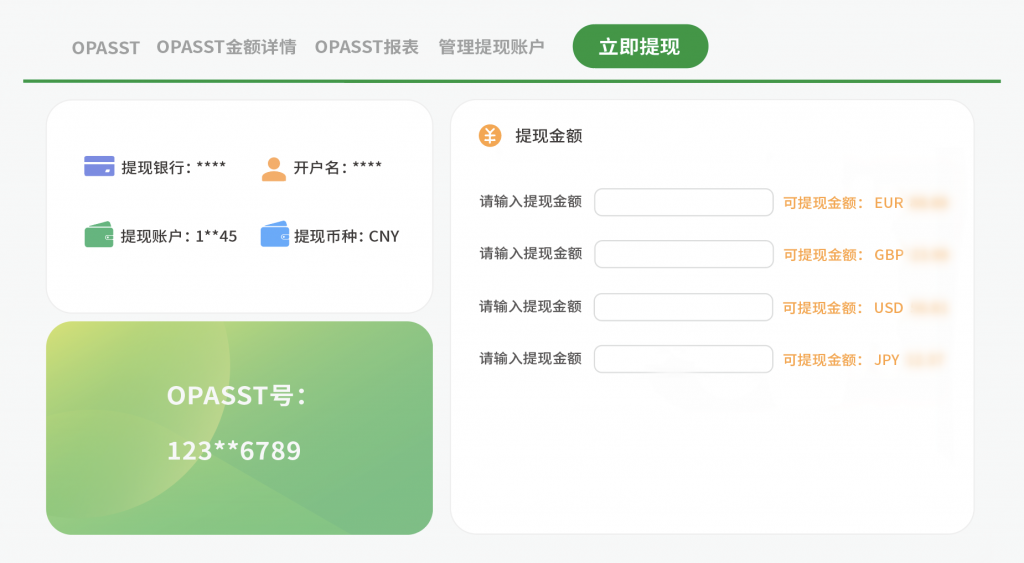The image size is (1024, 563).
Task: Click the EUR available amount text
Action: click(x=865, y=202)
